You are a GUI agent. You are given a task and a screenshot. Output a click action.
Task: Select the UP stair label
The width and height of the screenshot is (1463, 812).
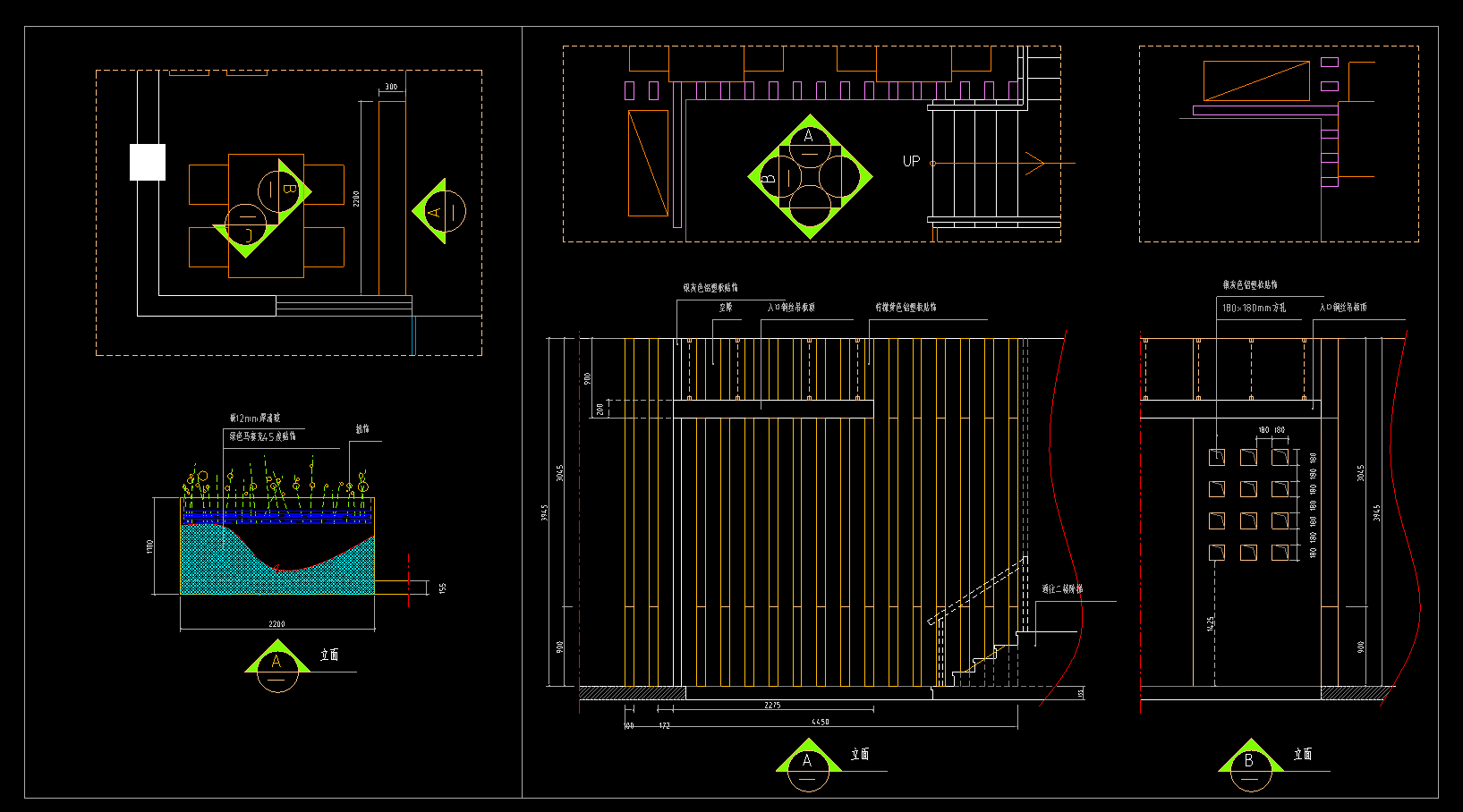tap(911, 162)
